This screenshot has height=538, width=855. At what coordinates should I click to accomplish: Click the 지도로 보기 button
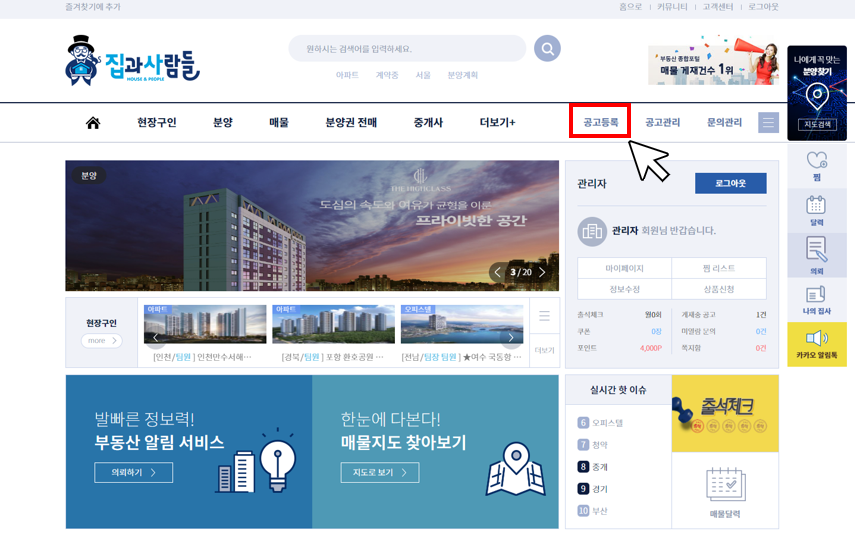[x=378, y=472]
